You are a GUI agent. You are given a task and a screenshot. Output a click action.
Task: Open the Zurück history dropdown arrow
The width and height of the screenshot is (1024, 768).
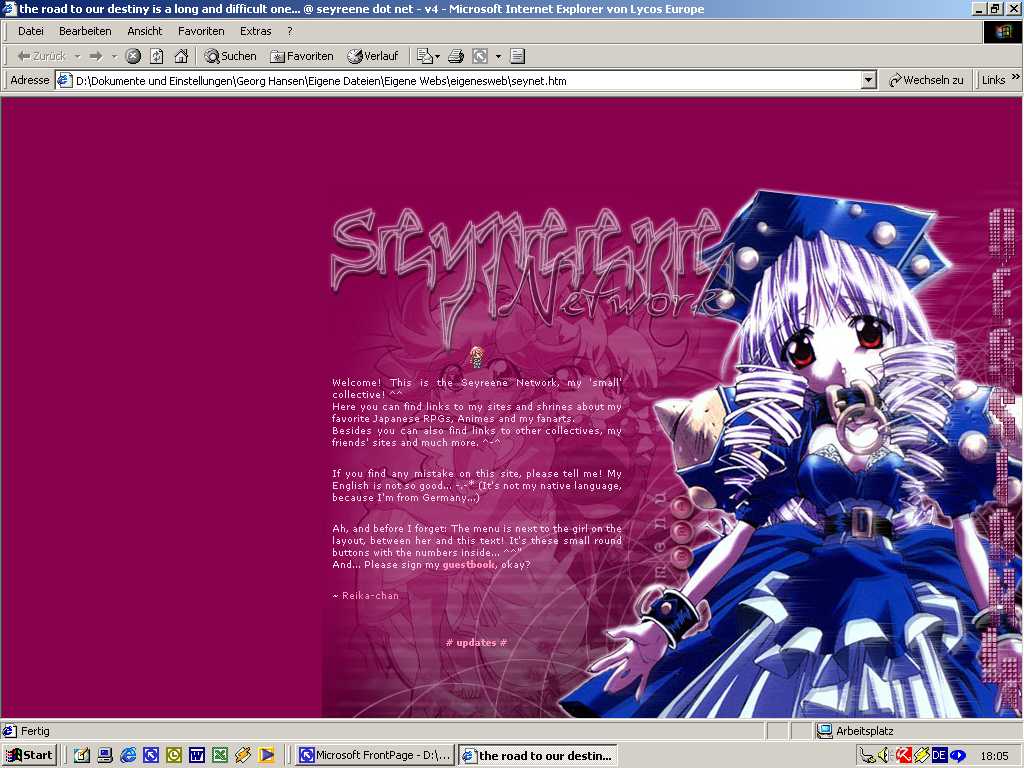pyautogui.click(x=78, y=56)
